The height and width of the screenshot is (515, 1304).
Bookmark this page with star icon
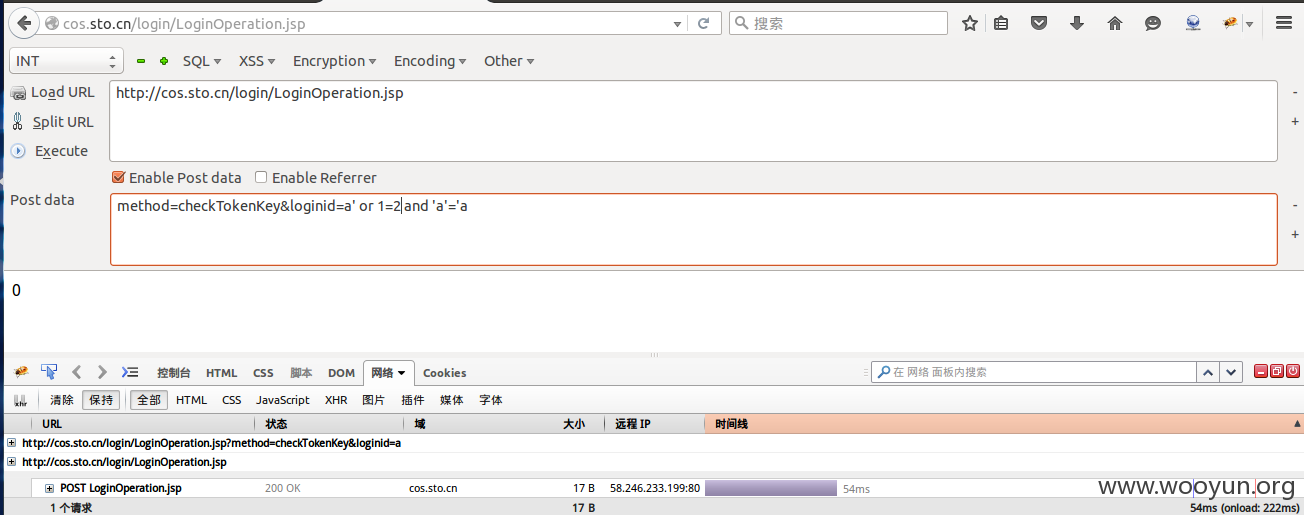[x=969, y=23]
